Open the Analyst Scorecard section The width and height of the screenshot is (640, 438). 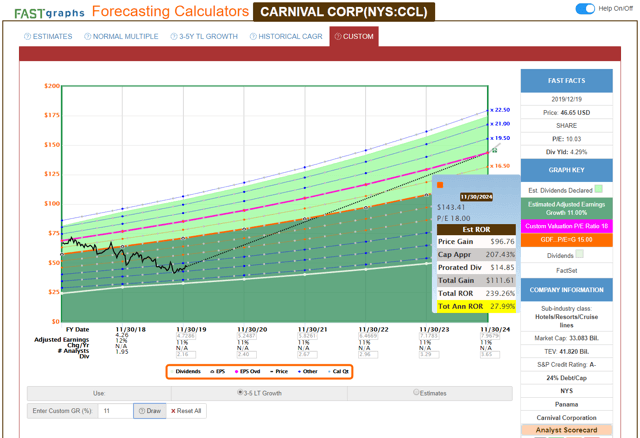pos(567,430)
